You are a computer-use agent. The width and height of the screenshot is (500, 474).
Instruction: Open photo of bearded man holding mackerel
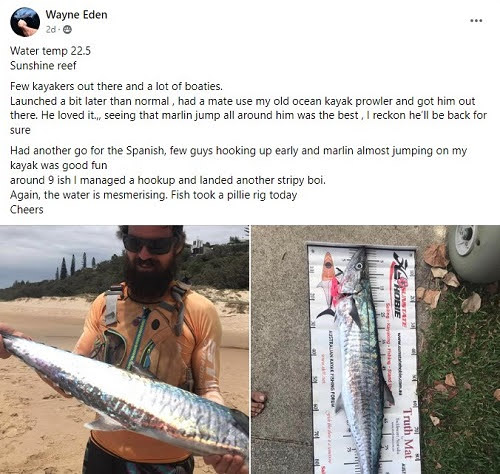(124, 350)
